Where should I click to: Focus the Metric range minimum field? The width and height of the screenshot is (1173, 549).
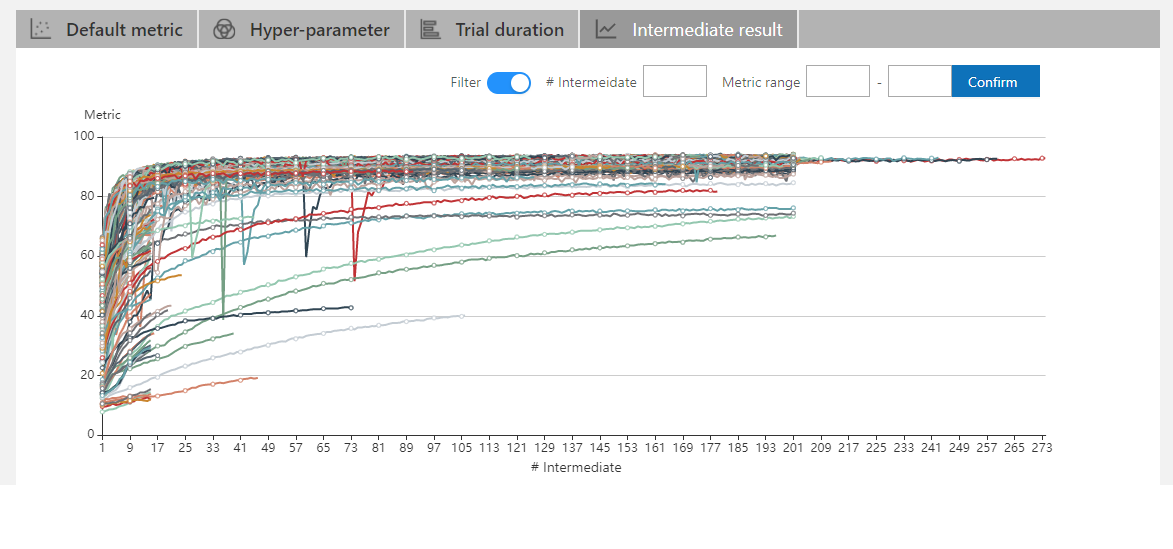837,82
